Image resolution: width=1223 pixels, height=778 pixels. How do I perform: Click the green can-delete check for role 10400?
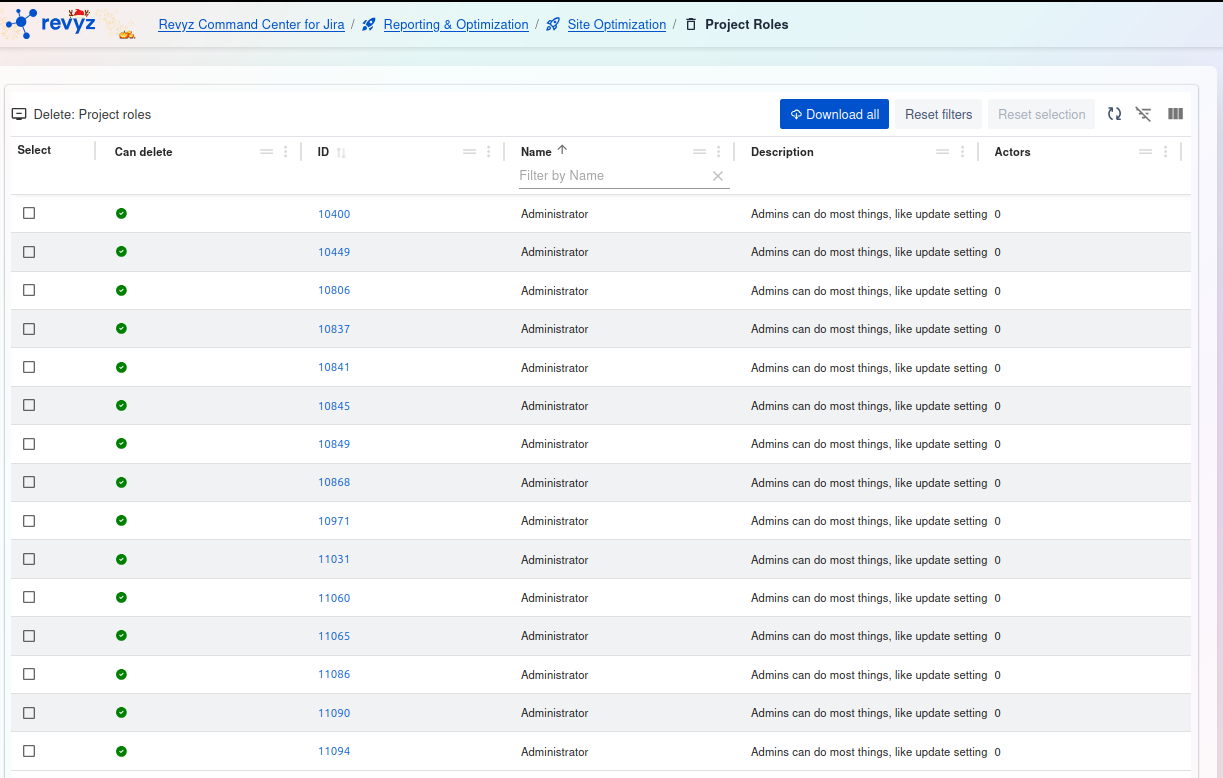pos(121,214)
